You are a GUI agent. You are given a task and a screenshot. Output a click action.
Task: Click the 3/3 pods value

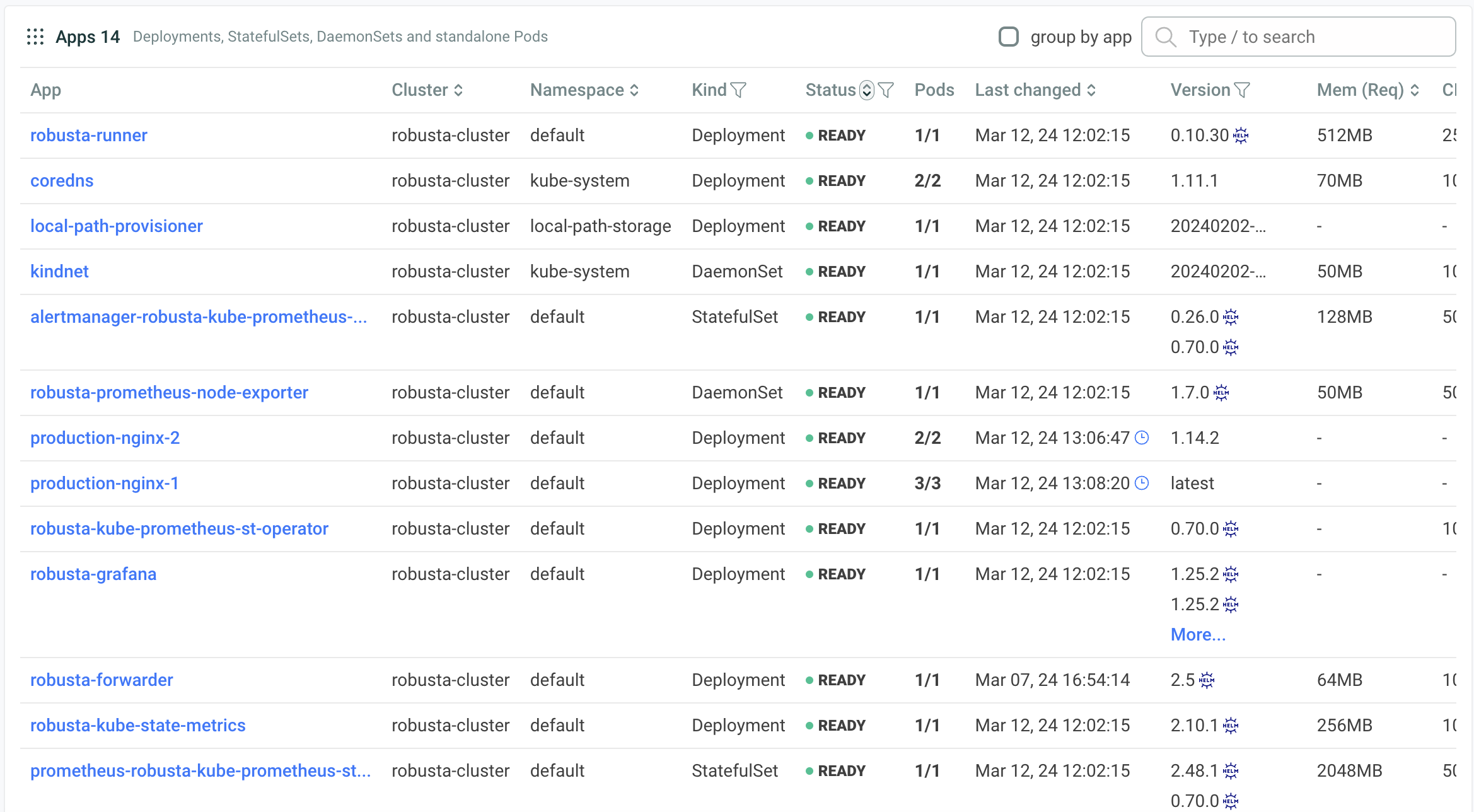pyautogui.click(x=927, y=484)
